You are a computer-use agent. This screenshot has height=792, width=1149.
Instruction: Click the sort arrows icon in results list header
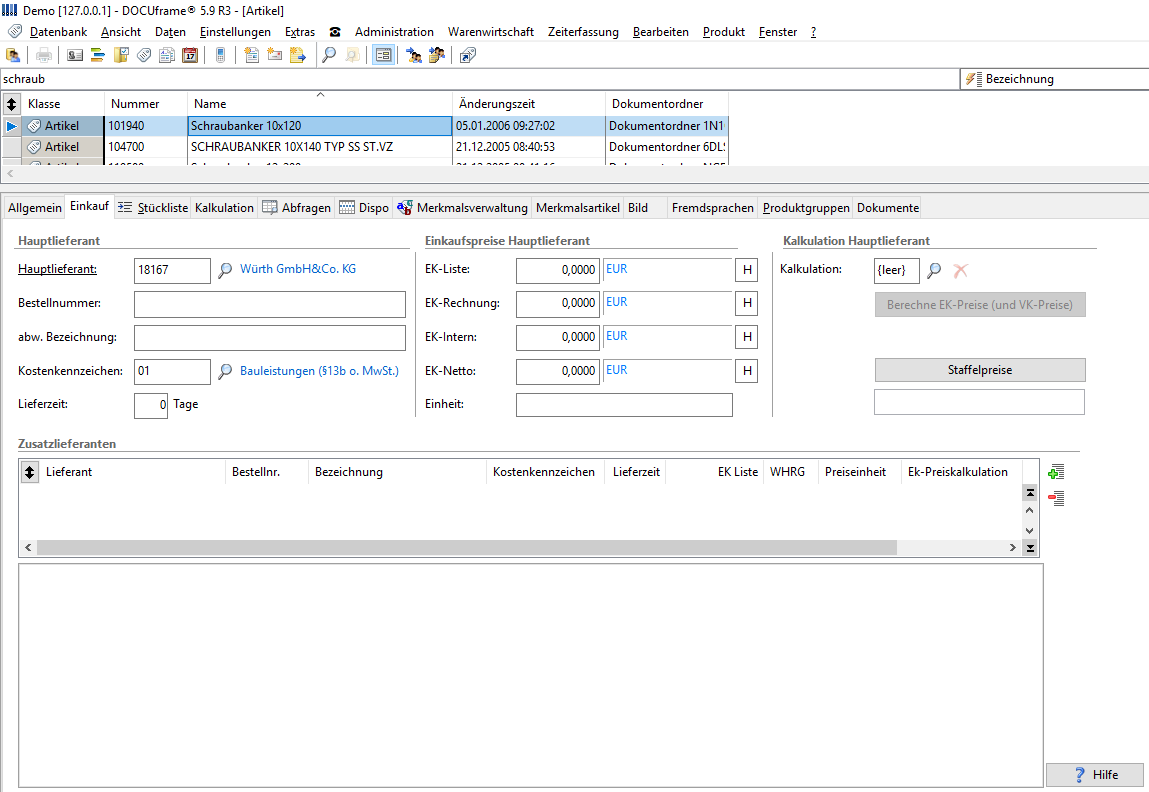[x=11, y=104]
